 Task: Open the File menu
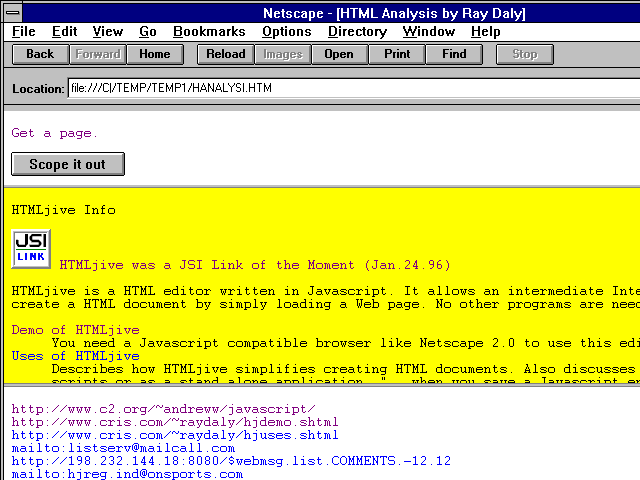coord(24,32)
